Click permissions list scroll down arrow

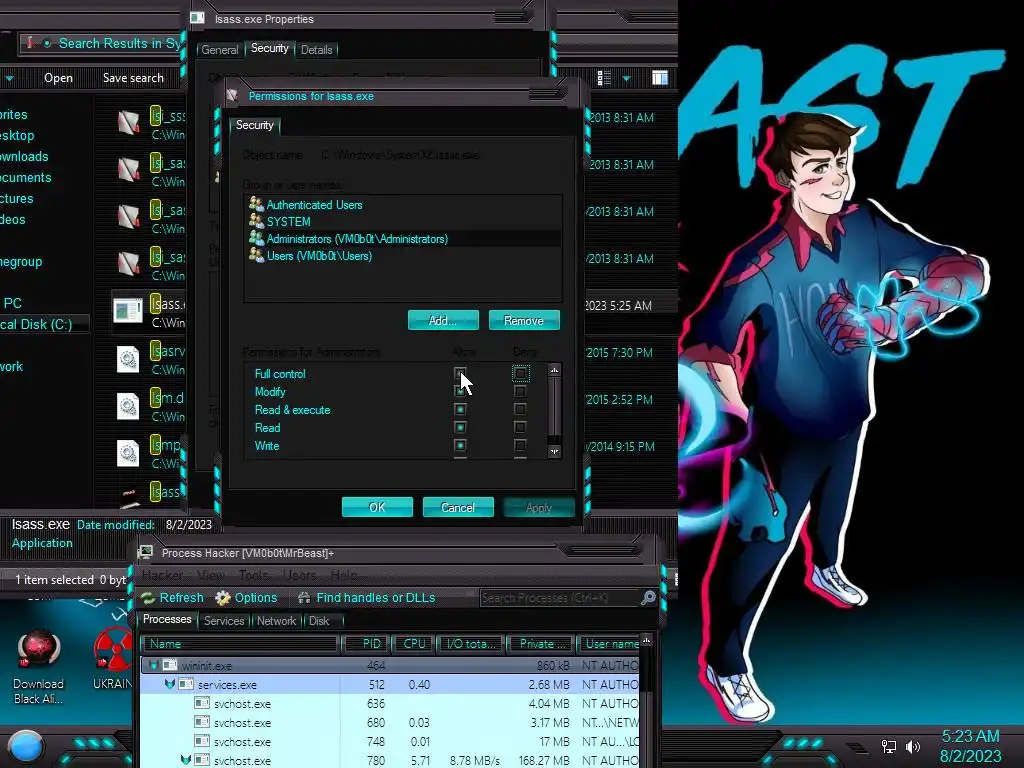click(554, 451)
